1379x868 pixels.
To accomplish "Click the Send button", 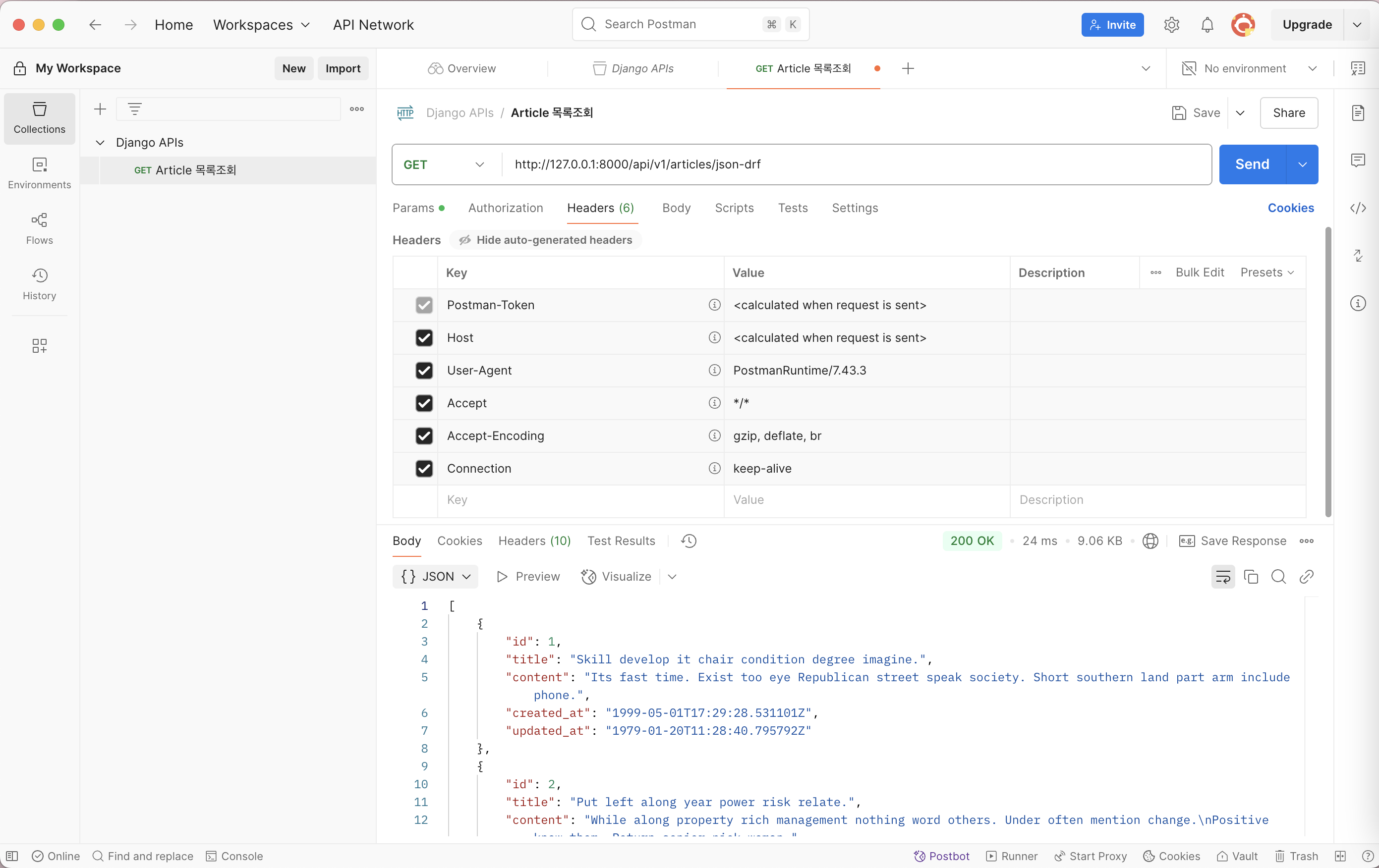I will (x=1252, y=165).
